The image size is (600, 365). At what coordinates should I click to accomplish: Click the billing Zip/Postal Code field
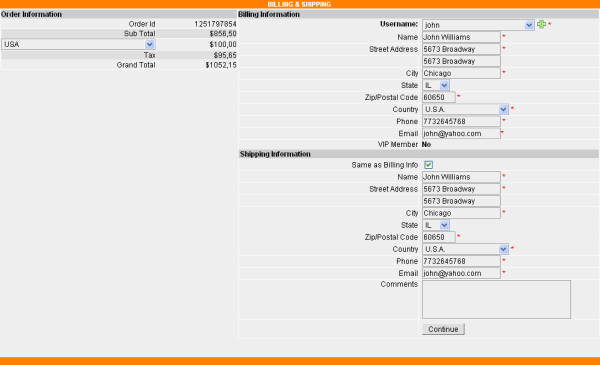pos(439,97)
